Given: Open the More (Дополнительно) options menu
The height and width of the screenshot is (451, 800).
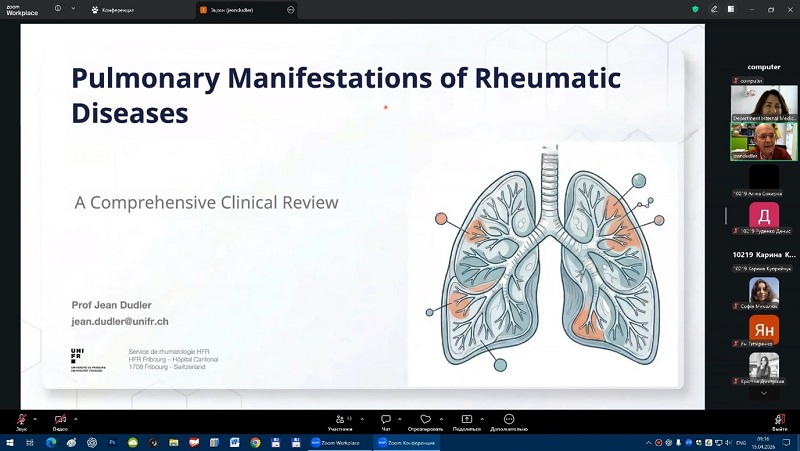Looking at the screenshot, I should pos(508,419).
